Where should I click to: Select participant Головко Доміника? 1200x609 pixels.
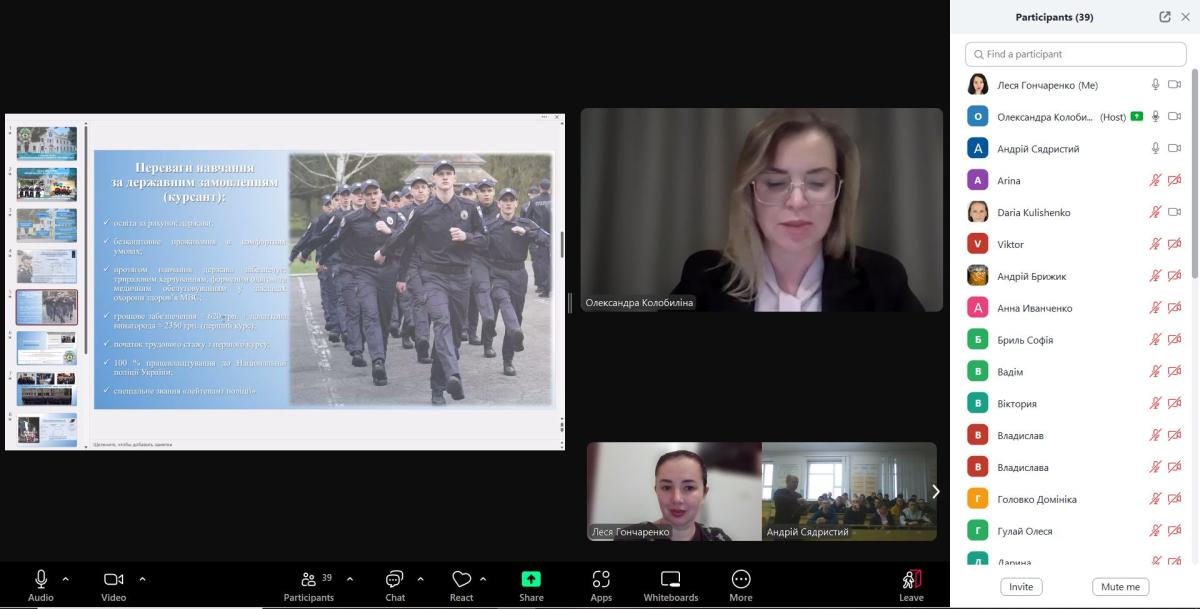pyautogui.click(x=1075, y=499)
